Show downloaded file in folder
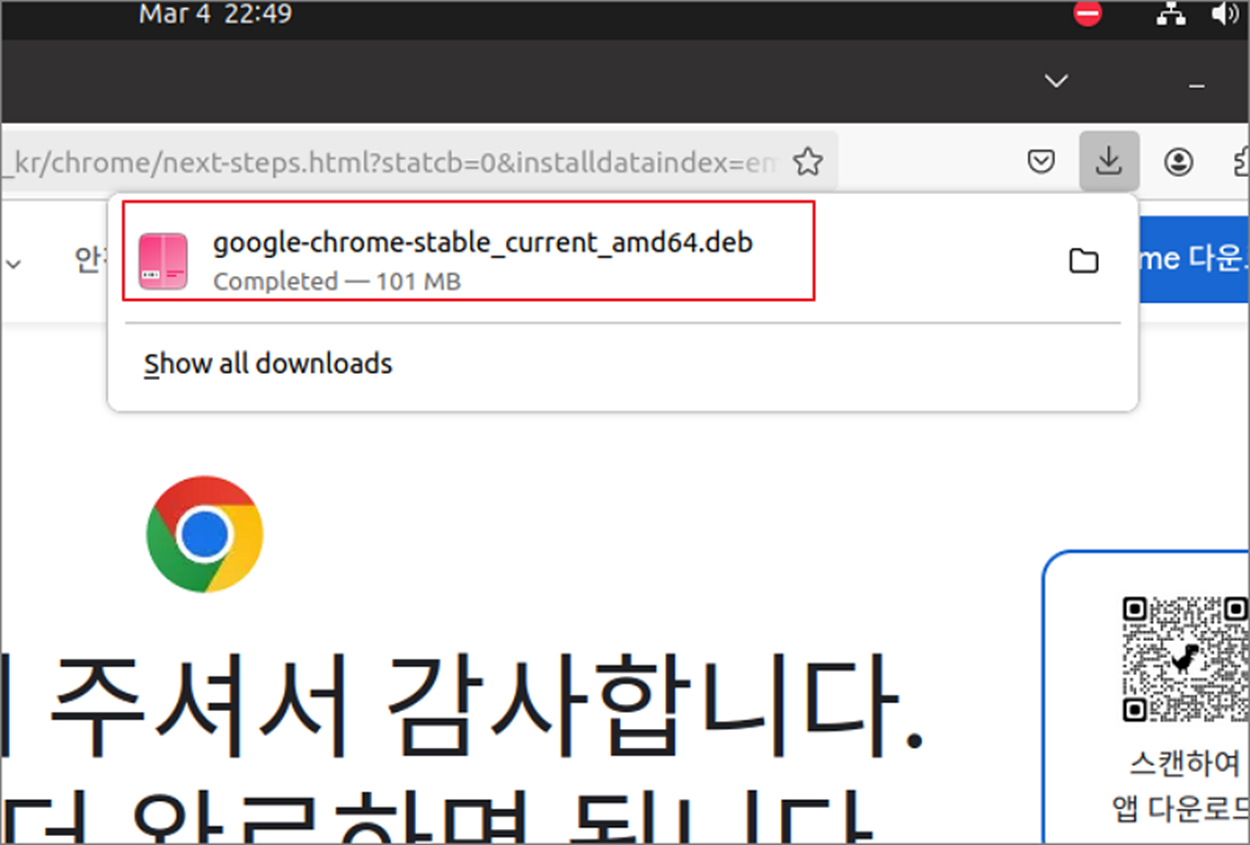Image resolution: width=1250 pixels, height=845 pixels. (x=1084, y=261)
